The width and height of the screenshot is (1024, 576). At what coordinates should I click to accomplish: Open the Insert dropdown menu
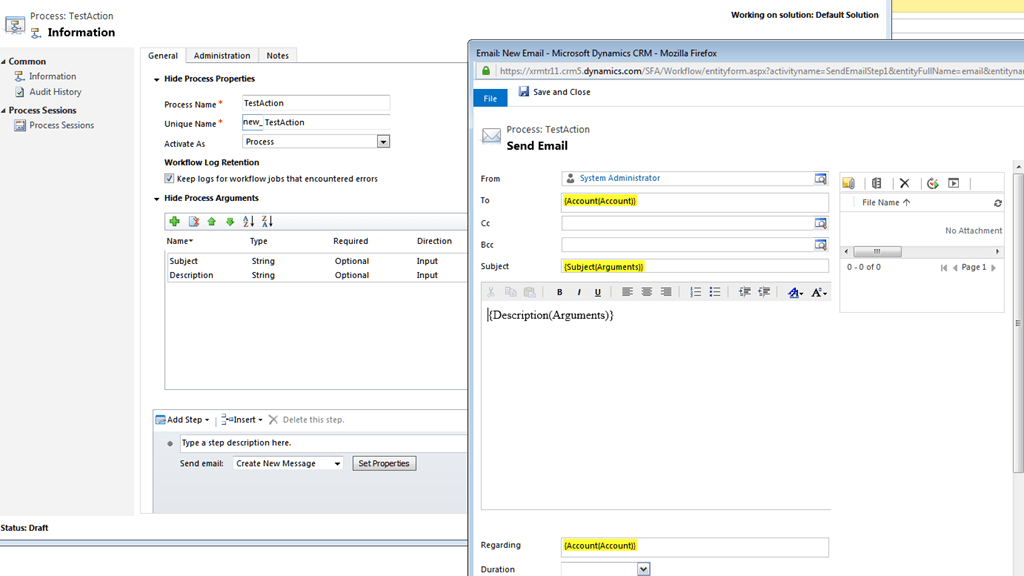click(x=242, y=420)
